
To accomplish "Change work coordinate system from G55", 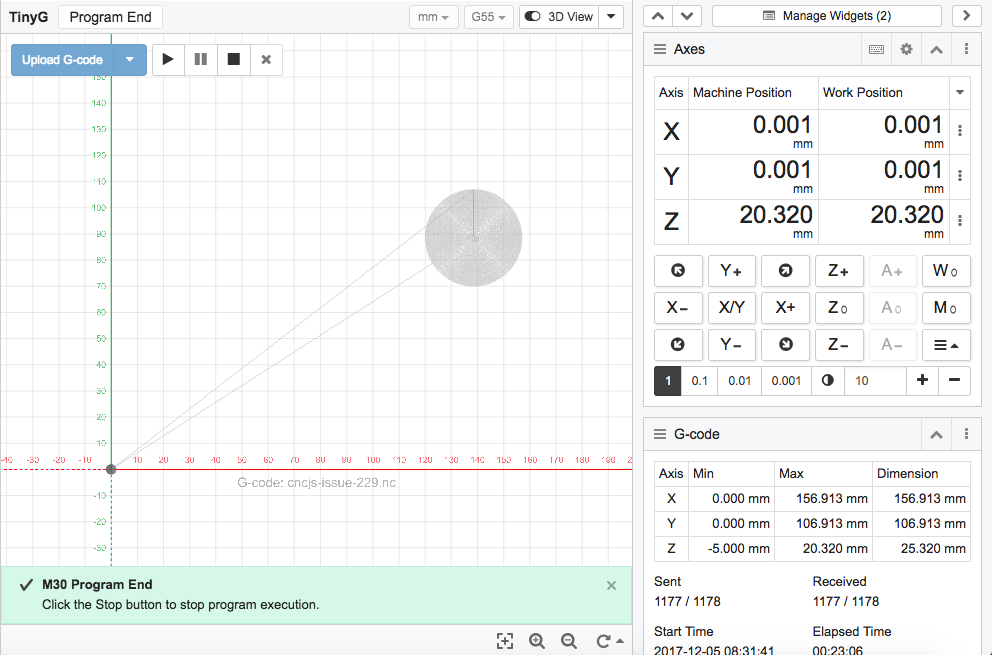I will pyautogui.click(x=488, y=16).
